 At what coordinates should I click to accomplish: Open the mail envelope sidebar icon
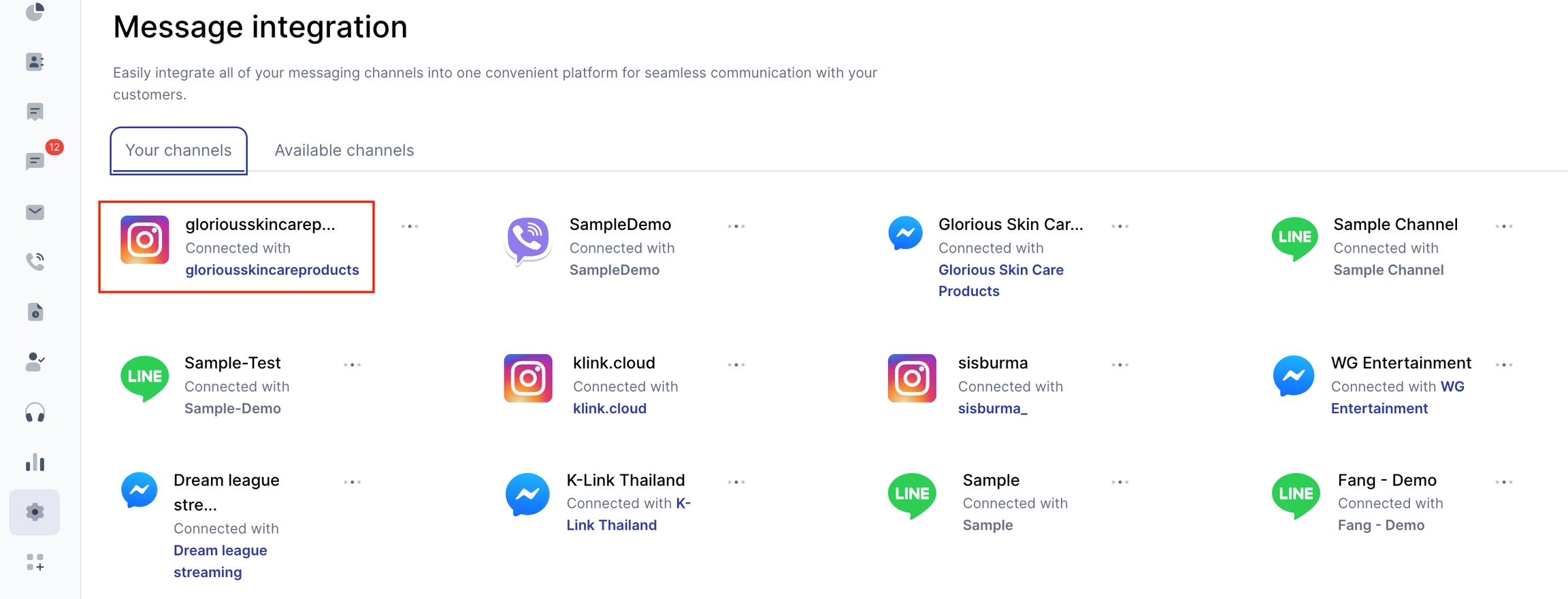[x=35, y=212]
